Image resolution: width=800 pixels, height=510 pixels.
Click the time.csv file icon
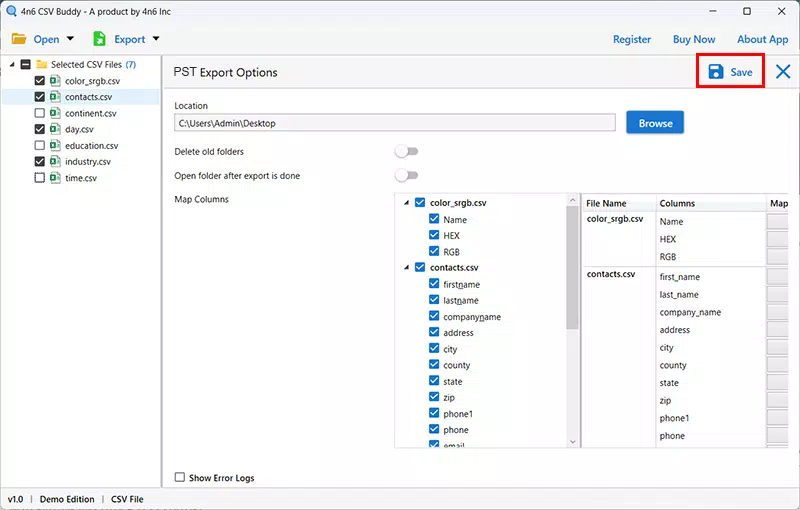coord(55,177)
